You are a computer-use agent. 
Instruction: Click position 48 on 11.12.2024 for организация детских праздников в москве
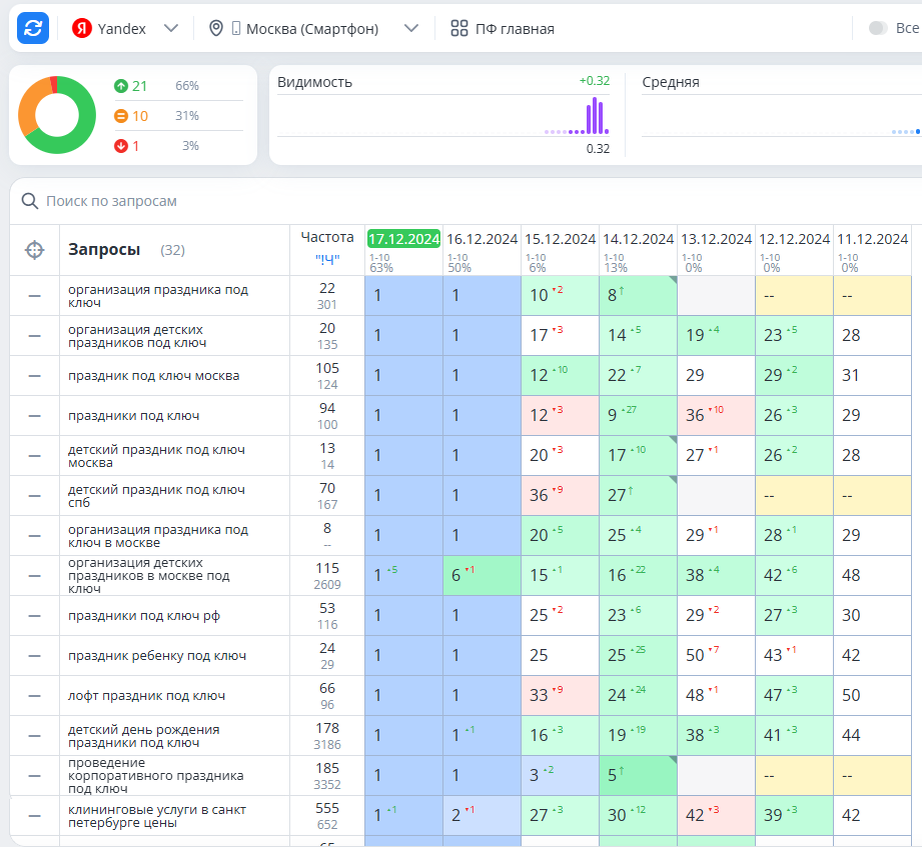(x=851, y=575)
